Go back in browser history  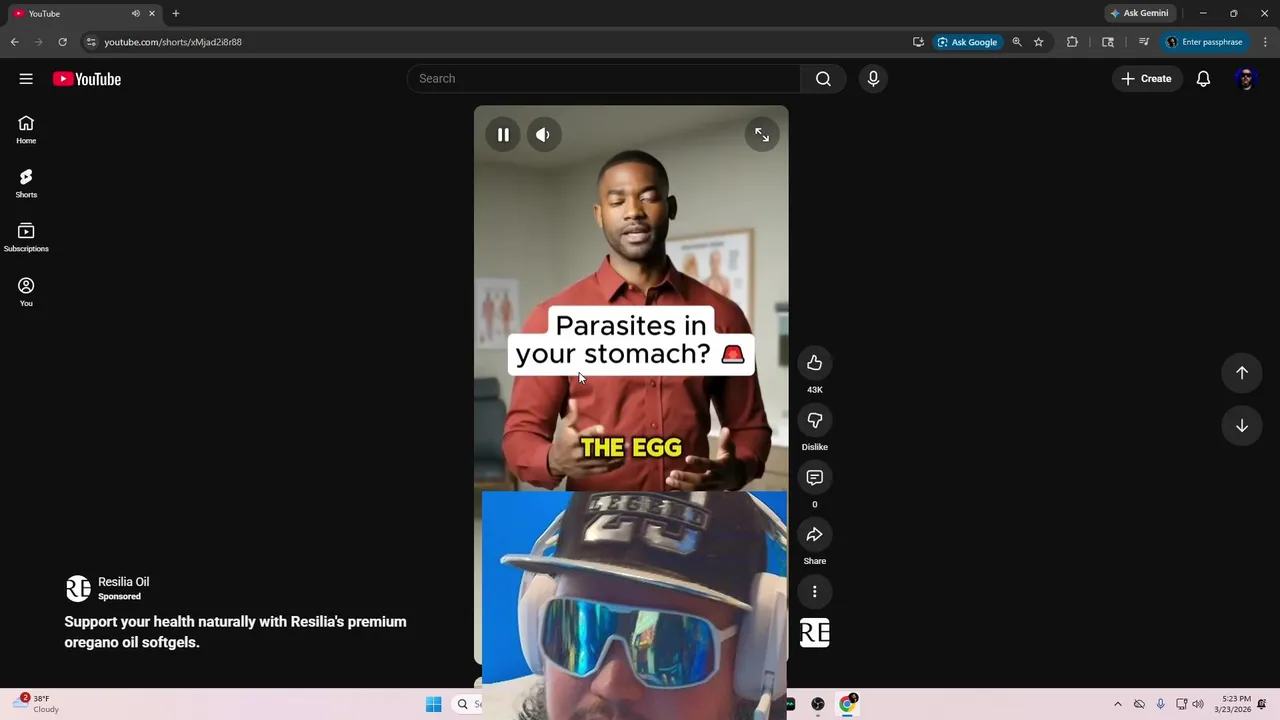click(14, 42)
